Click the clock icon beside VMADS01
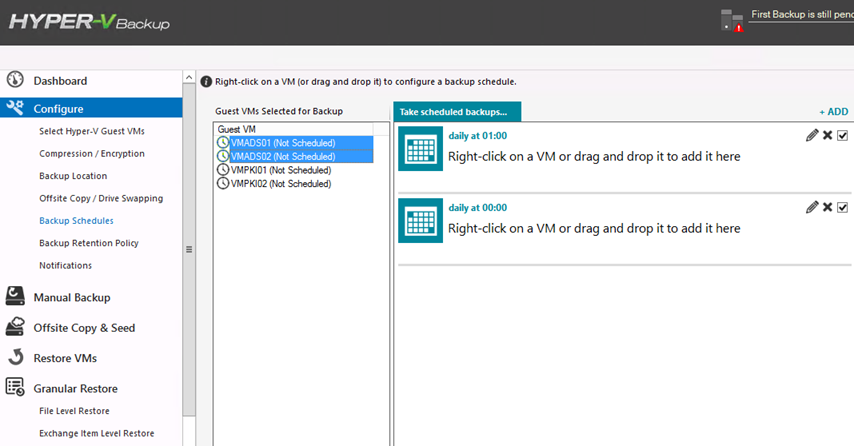Screen dimensions: 854x446 [x=223, y=143]
